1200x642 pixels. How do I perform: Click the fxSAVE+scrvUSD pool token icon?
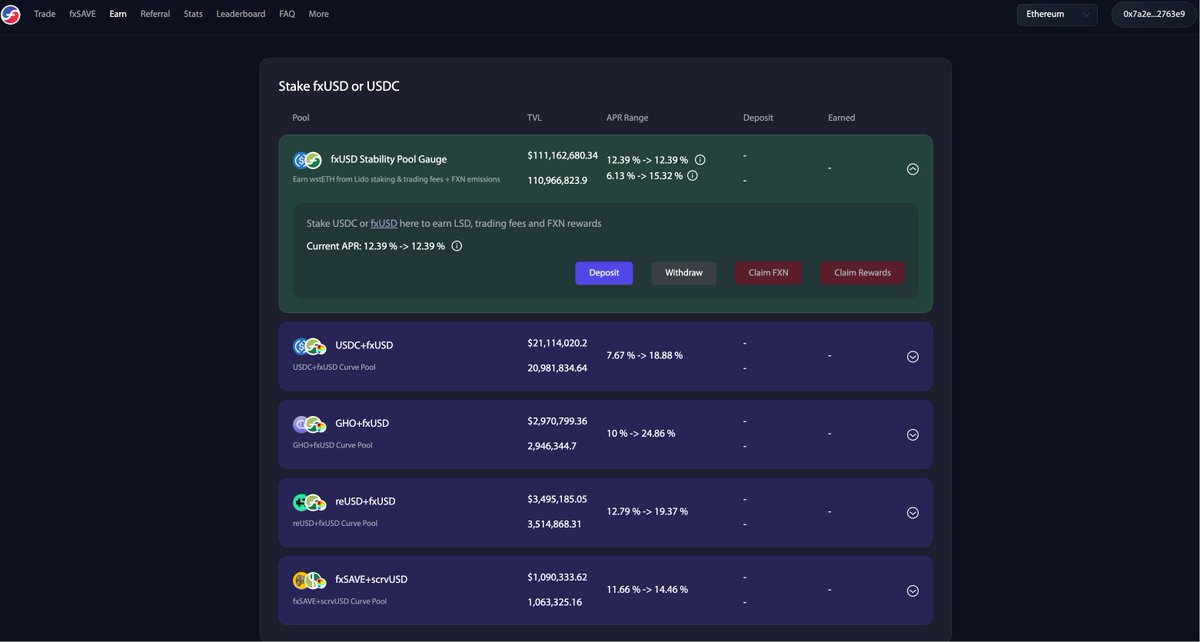(308, 580)
